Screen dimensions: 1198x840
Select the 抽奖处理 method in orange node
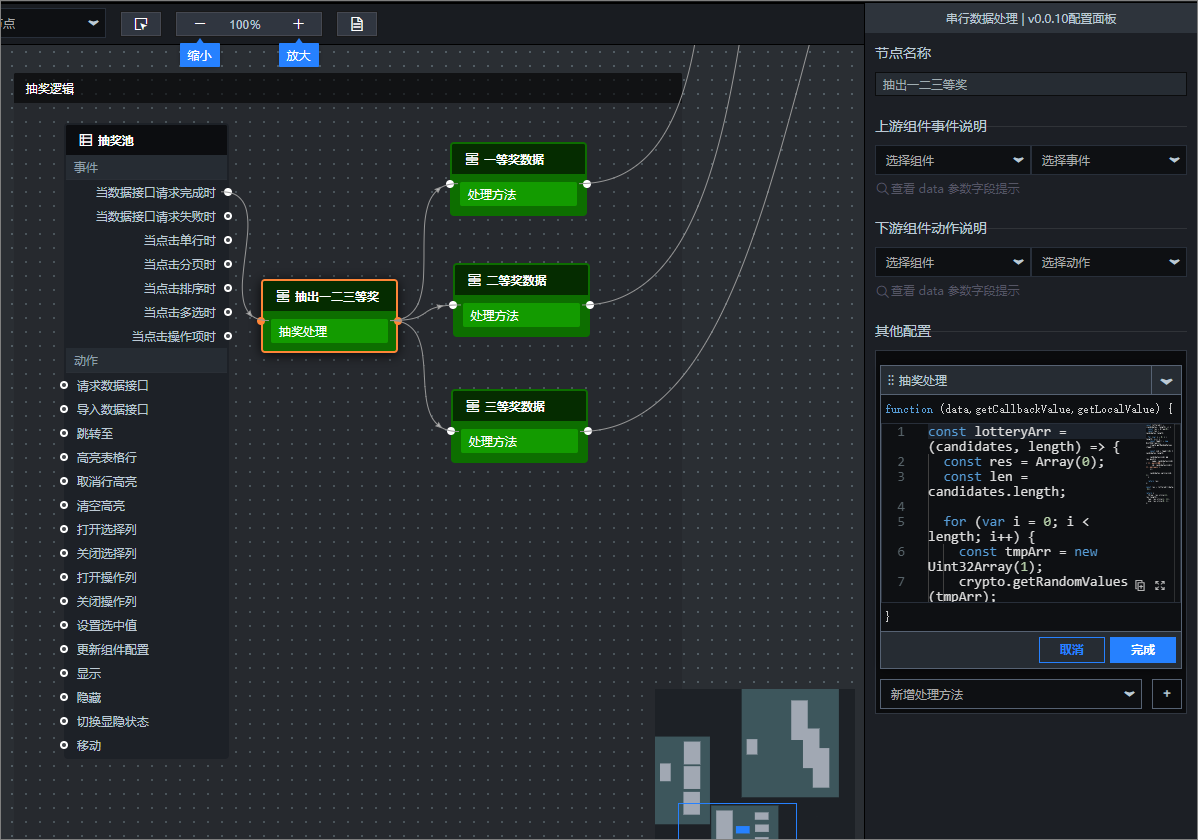pyautogui.click(x=329, y=332)
